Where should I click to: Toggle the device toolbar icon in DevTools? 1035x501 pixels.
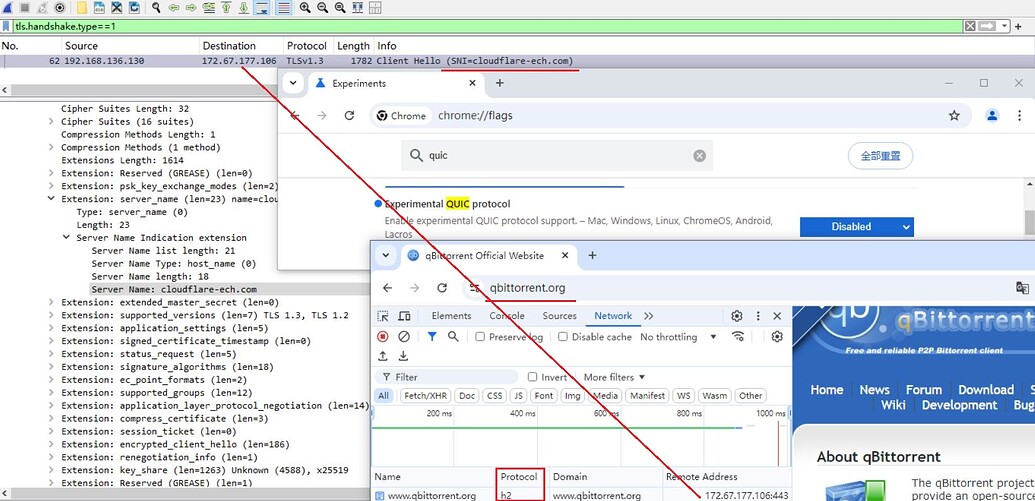coord(405,316)
